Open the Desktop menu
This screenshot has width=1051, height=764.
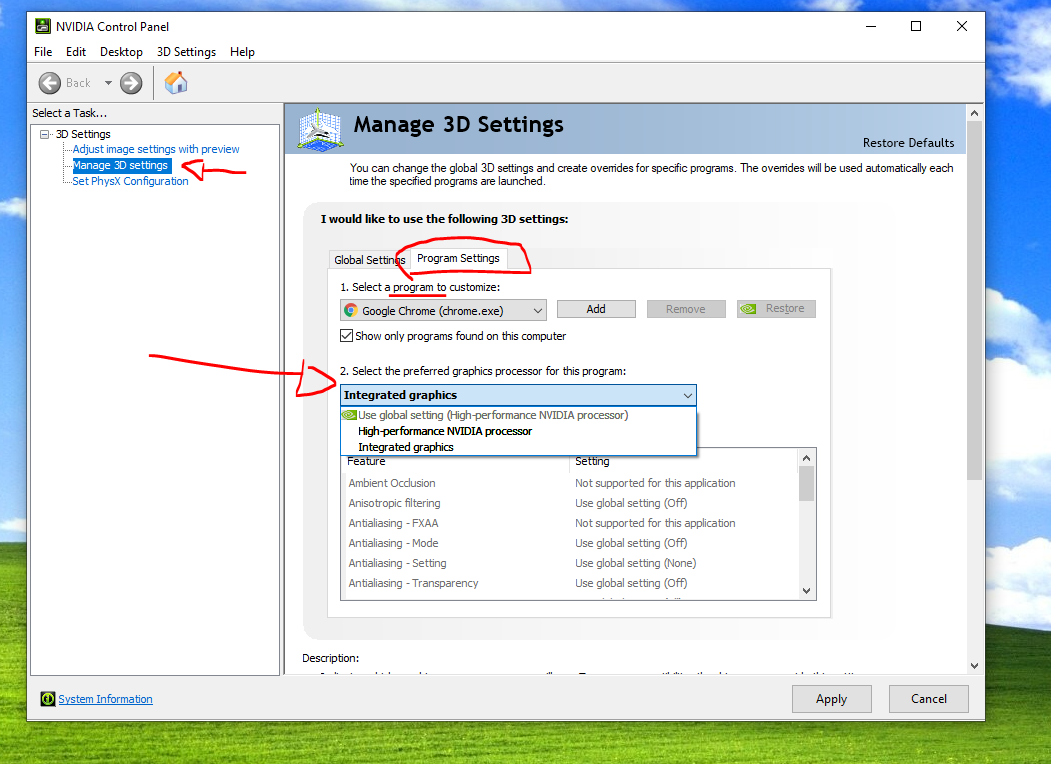coord(121,52)
